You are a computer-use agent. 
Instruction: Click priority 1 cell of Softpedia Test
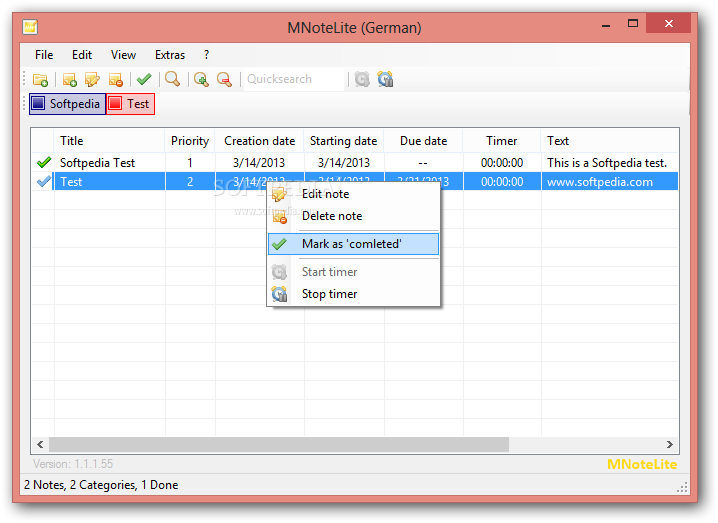[190, 163]
